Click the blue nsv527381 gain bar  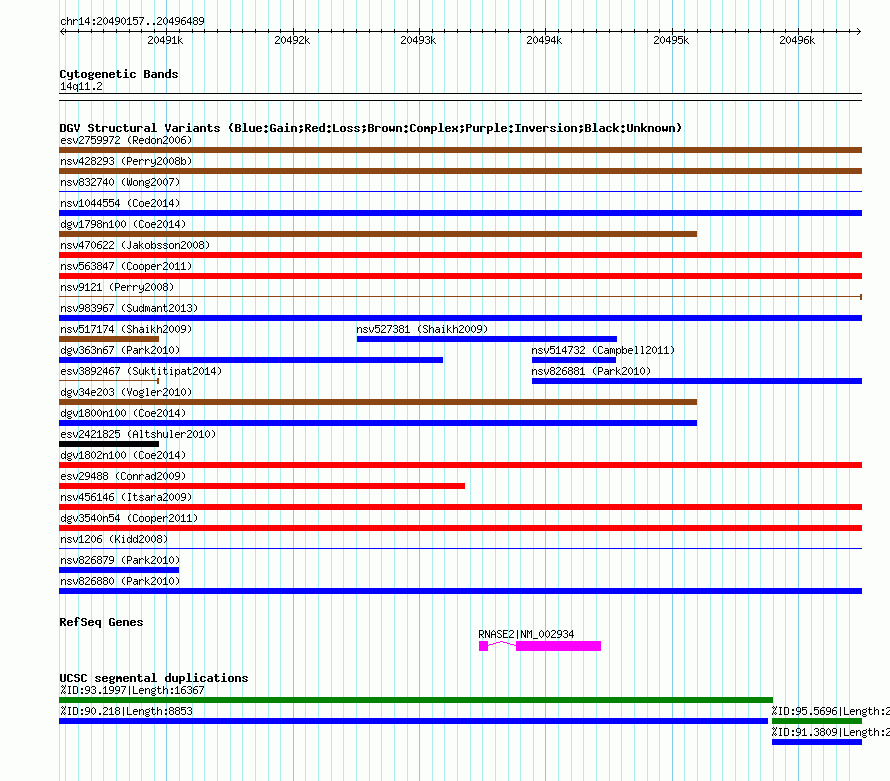pos(487,339)
